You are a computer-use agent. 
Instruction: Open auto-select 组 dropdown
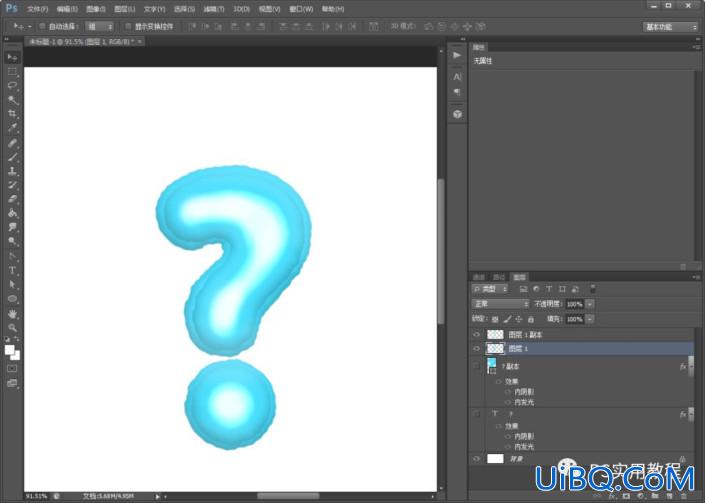pos(99,27)
